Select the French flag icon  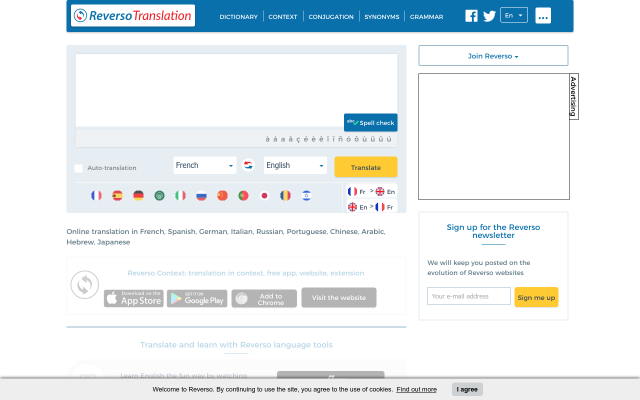tap(96, 196)
